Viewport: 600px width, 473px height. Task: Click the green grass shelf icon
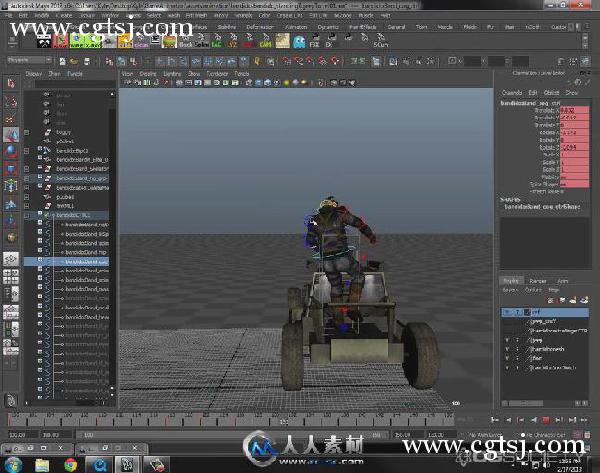pyautogui.click(x=169, y=41)
